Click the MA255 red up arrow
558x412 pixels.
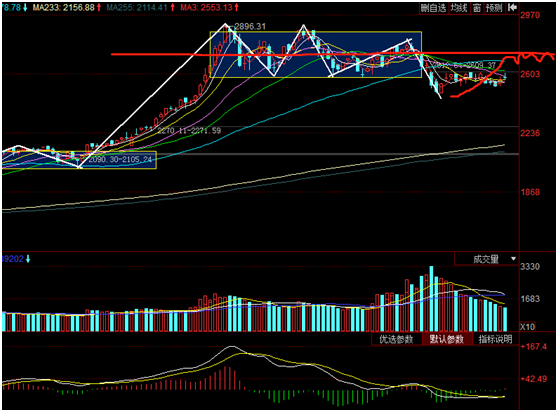pyautogui.click(x=172, y=7)
